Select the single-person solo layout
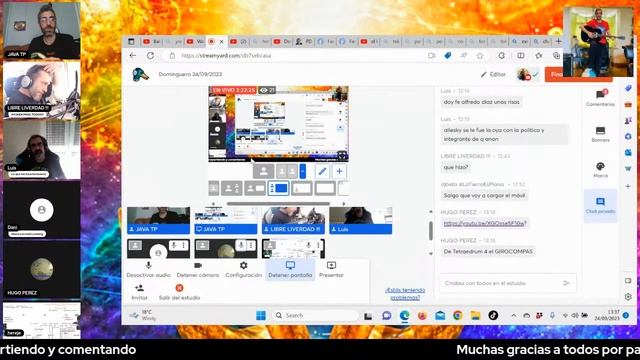 [x=264, y=171]
